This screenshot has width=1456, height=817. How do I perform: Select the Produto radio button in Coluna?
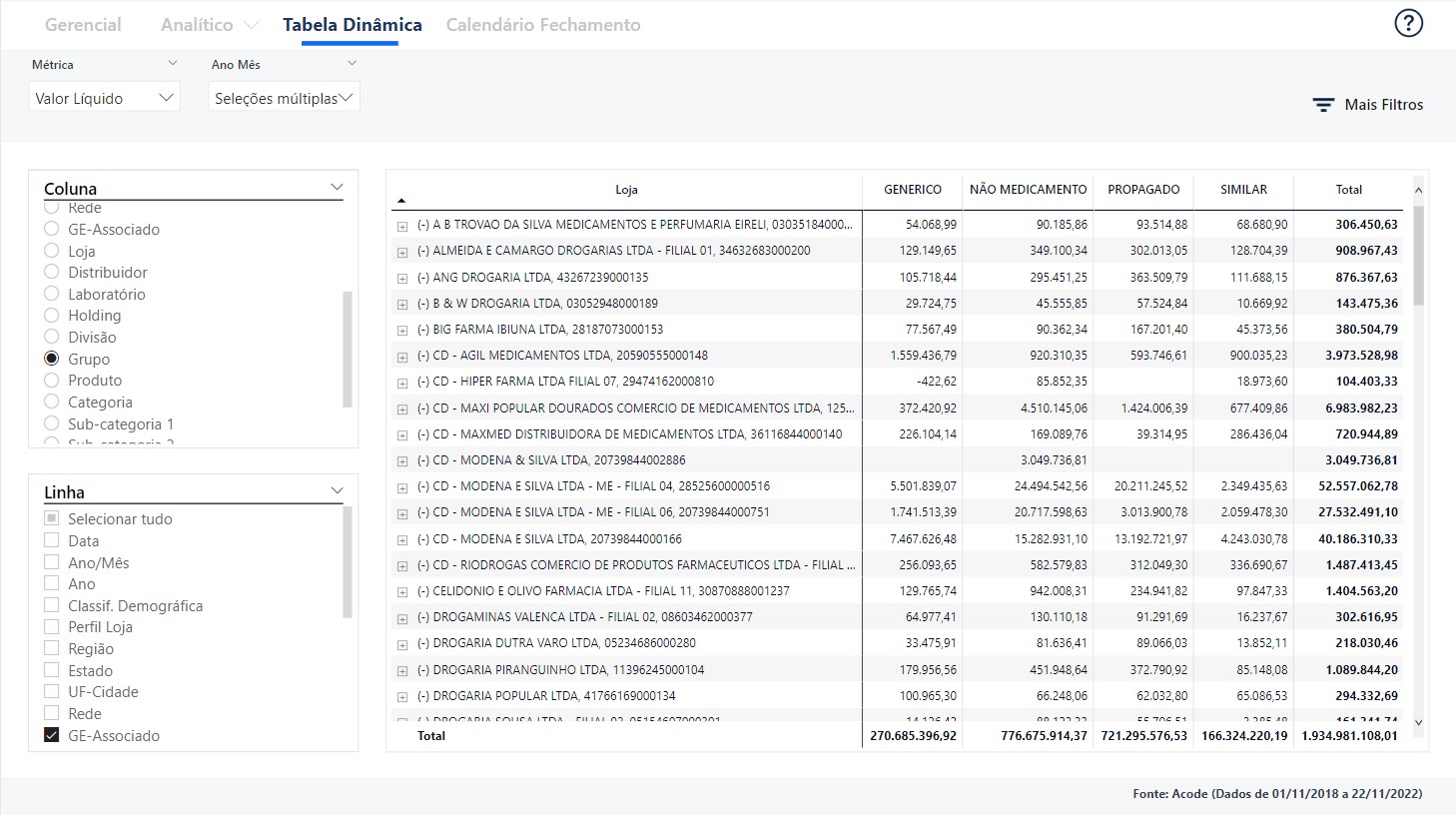click(x=52, y=381)
